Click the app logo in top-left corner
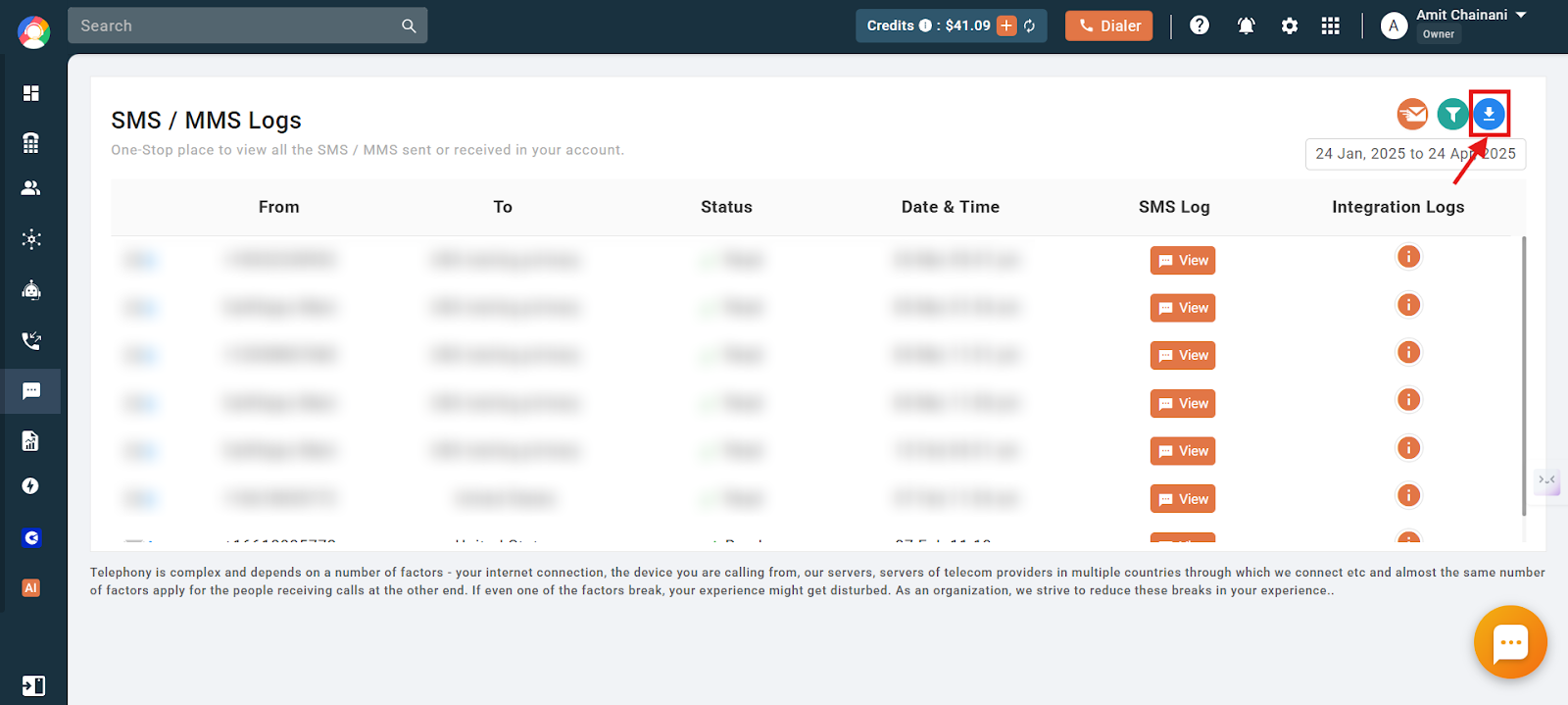Screen dimensions: 1568x705 (x=33, y=32)
